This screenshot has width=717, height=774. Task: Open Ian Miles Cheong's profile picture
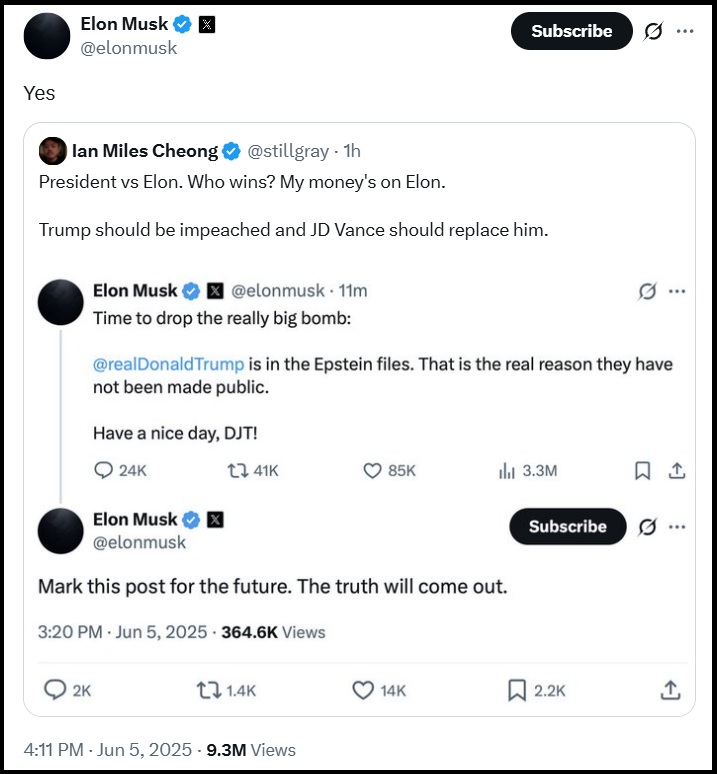click(x=53, y=151)
